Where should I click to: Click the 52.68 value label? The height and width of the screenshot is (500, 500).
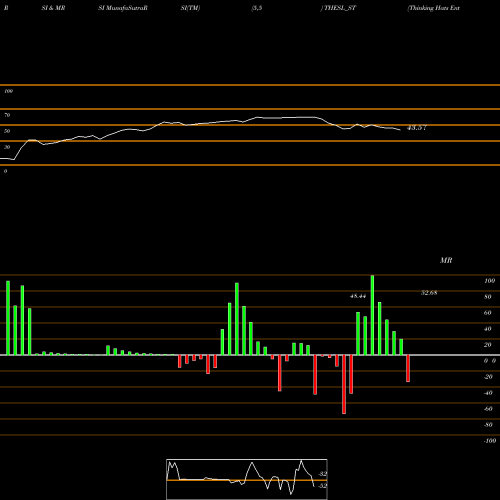[429, 293]
